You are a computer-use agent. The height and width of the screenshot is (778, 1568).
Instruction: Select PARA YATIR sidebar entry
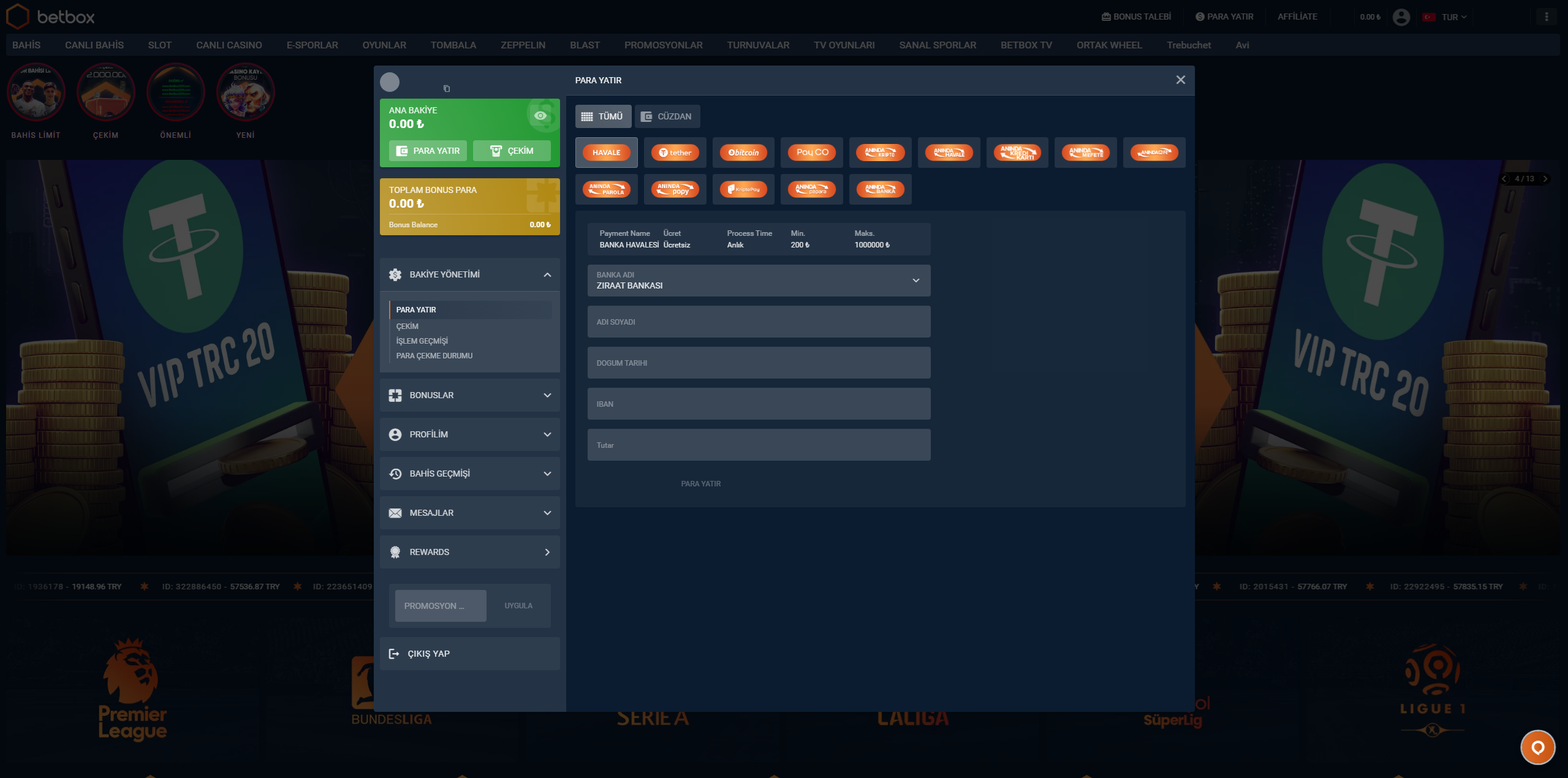(471, 310)
